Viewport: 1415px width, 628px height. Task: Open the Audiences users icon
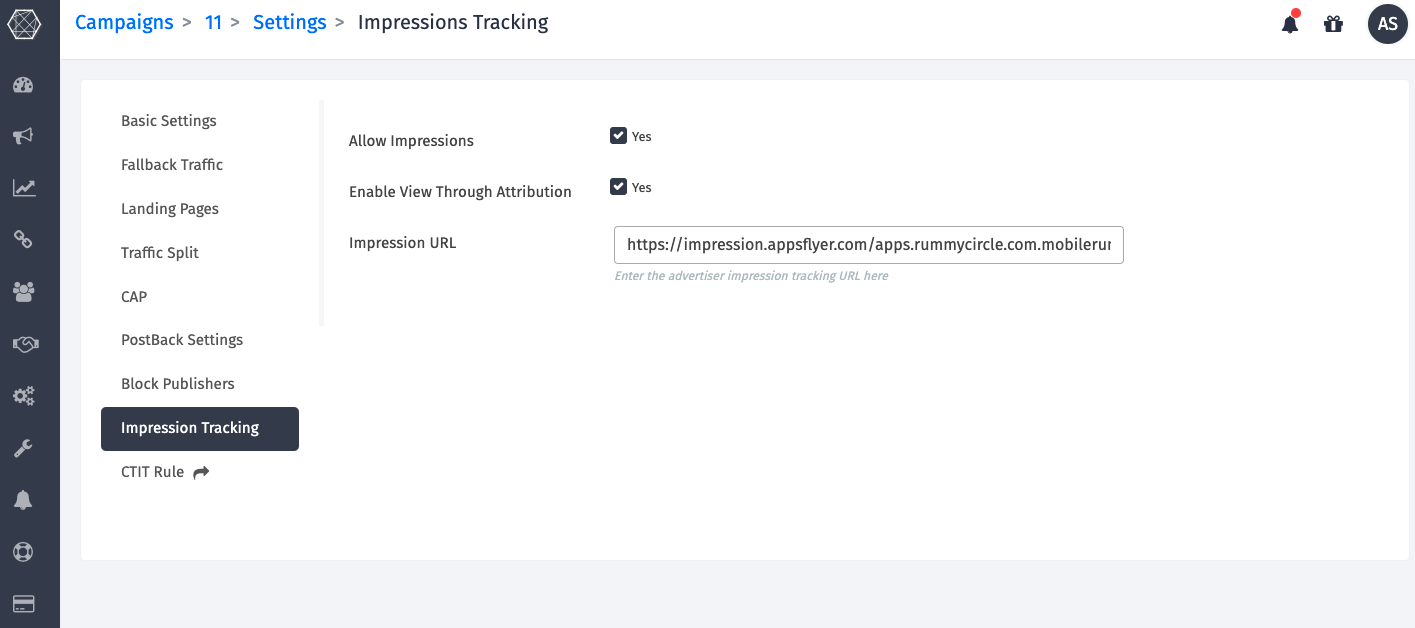(23, 291)
